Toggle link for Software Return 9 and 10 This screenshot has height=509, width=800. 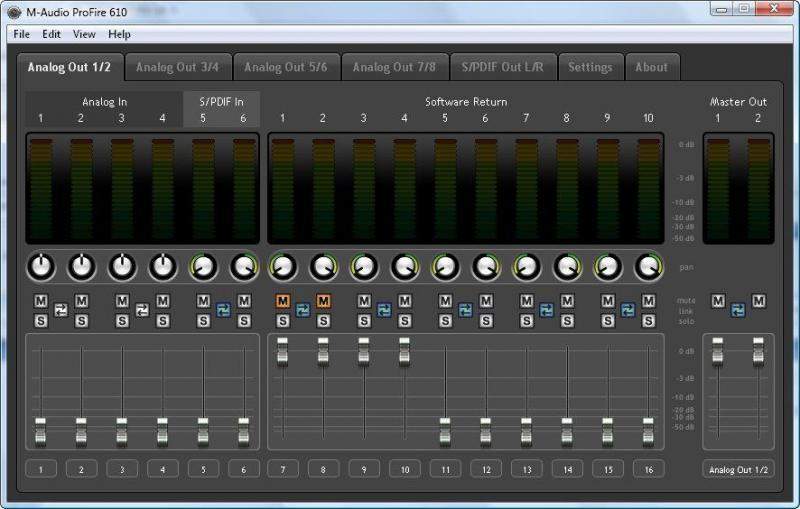(628, 310)
